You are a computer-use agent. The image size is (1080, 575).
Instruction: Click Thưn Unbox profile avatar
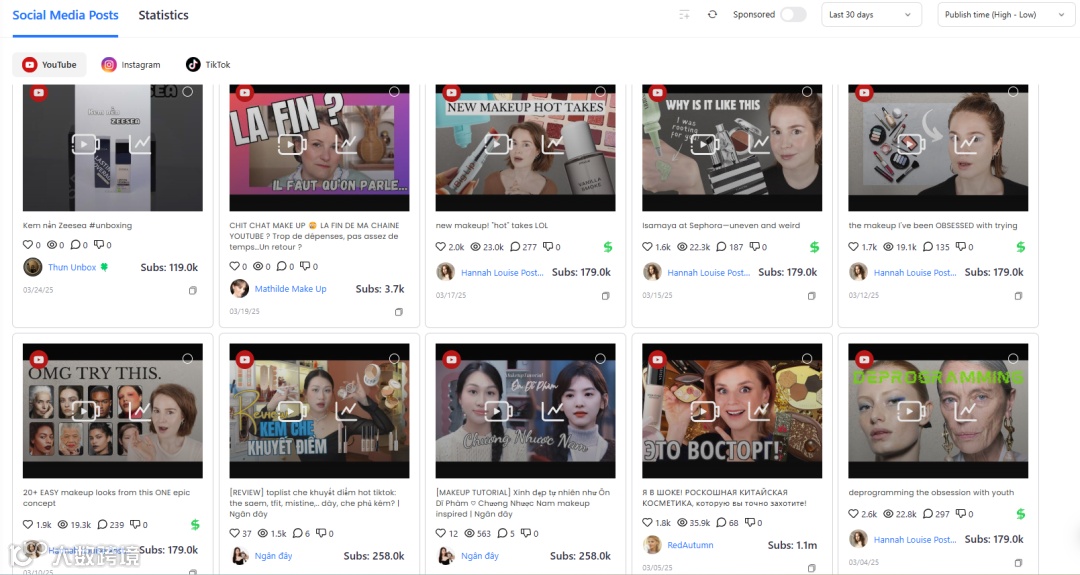coord(32,267)
